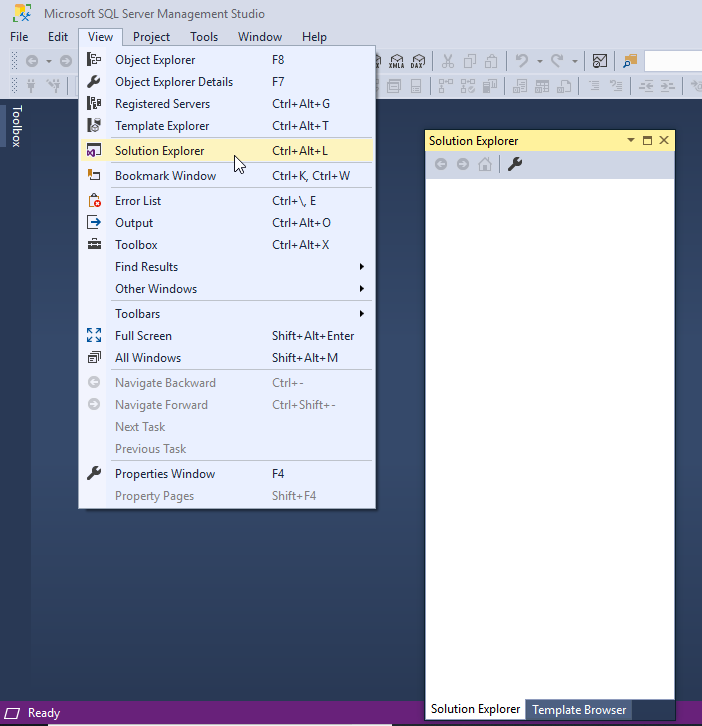Click the Connect plug icon in toolbar
Viewport: 702px width, 726px height.
pos(31,86)
